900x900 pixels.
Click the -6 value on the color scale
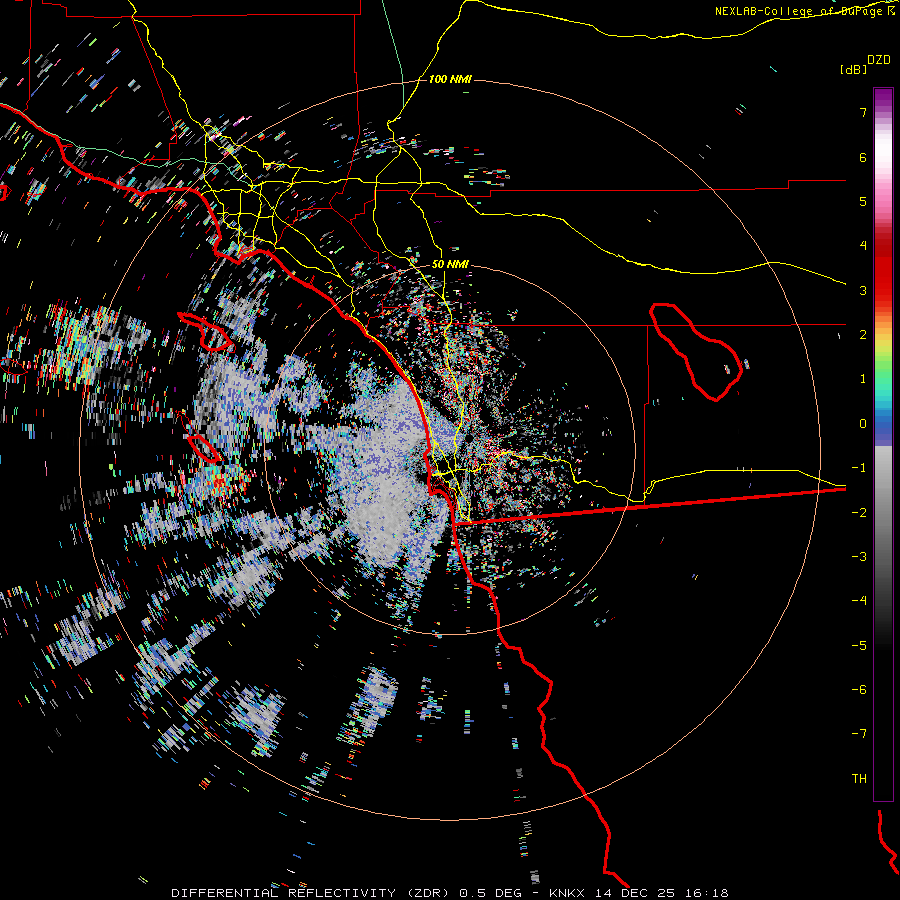click(x=859, y=690)
